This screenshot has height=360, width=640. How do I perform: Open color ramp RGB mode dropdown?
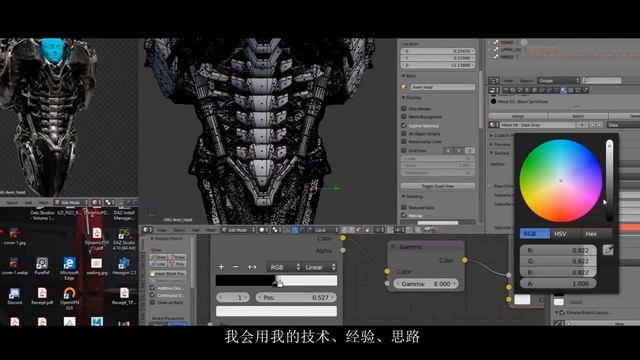coord(284,267)
